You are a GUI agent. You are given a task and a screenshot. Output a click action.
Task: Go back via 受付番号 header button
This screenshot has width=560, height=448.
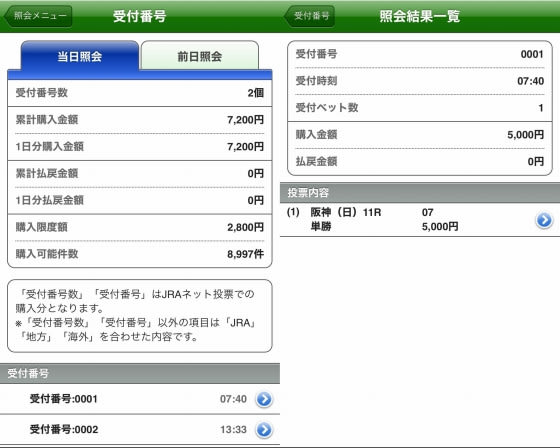click(x=309, y=16)
